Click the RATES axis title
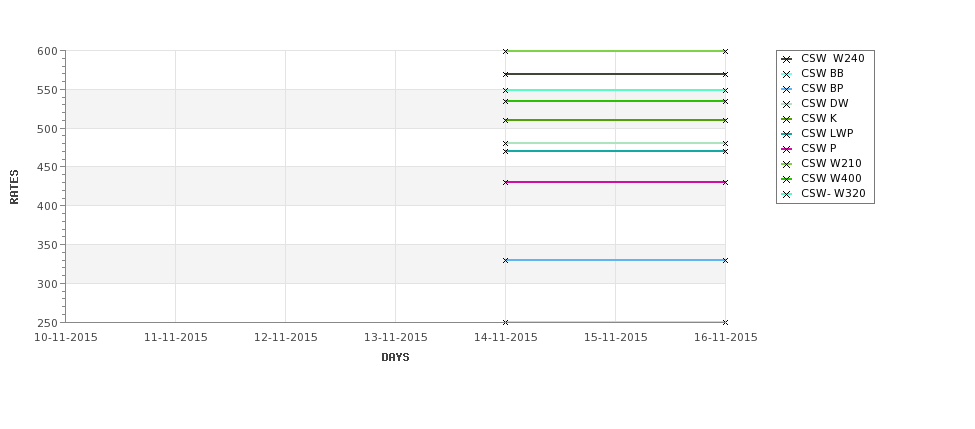 tap(14, 187)
